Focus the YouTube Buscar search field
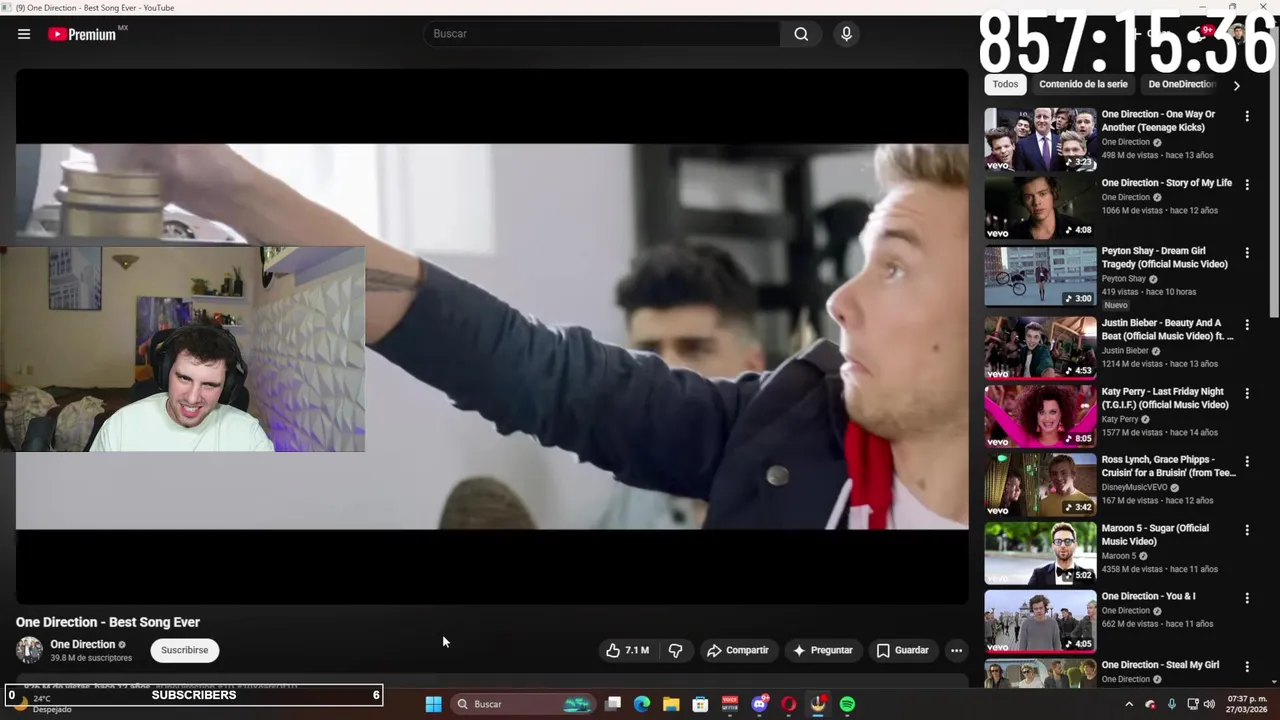Image resolution: width=1280 pixels, height=720 pixels. point(602,34)
